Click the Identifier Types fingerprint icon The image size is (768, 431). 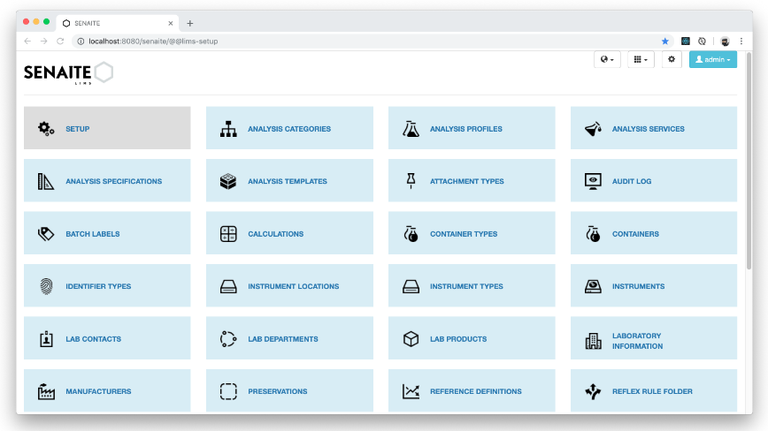pyautogui.click(x=47, y=286)
